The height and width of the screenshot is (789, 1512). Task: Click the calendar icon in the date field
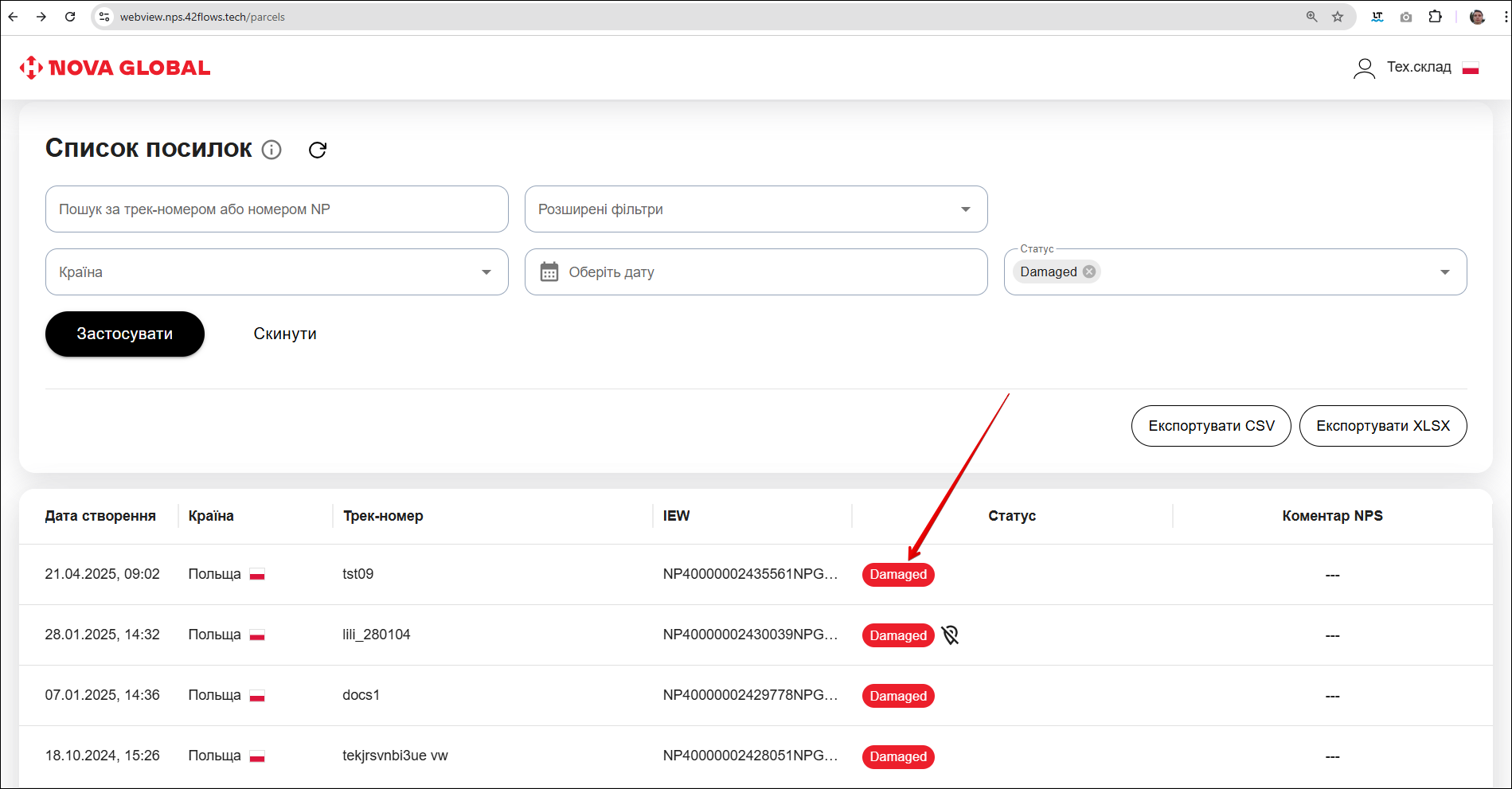coord(549,272)
